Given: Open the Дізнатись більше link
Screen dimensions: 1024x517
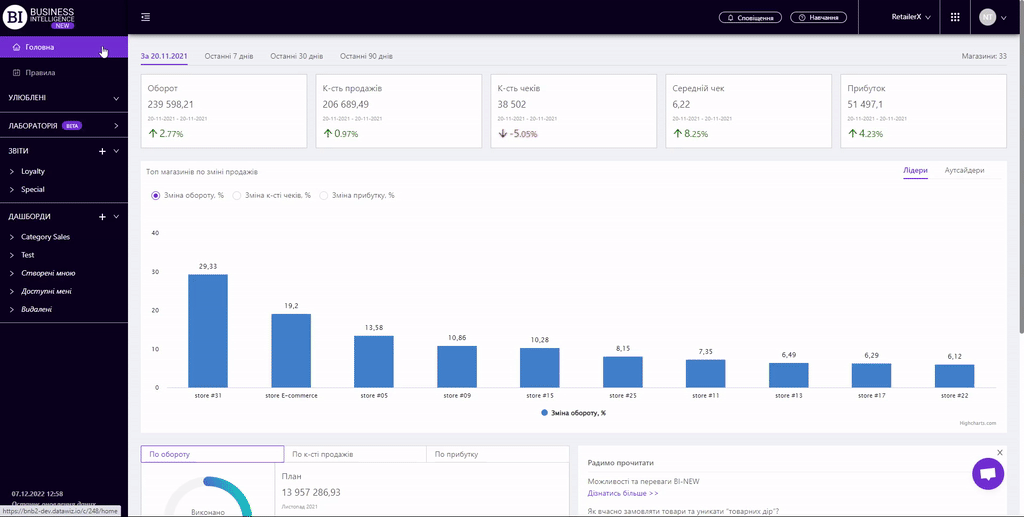Looking at the screenshot, I should pyautogui.click(x=622, y=493).
